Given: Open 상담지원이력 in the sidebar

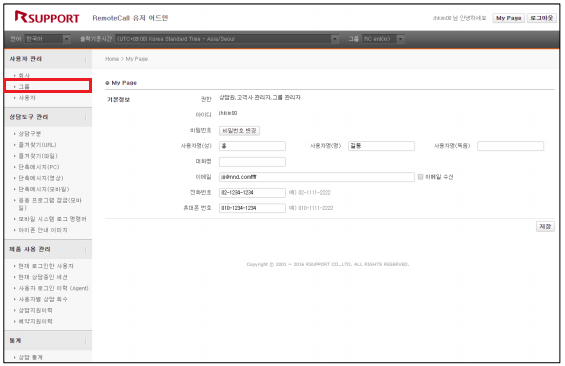Looking at the screenshot, I should click(x=35, y=311).
